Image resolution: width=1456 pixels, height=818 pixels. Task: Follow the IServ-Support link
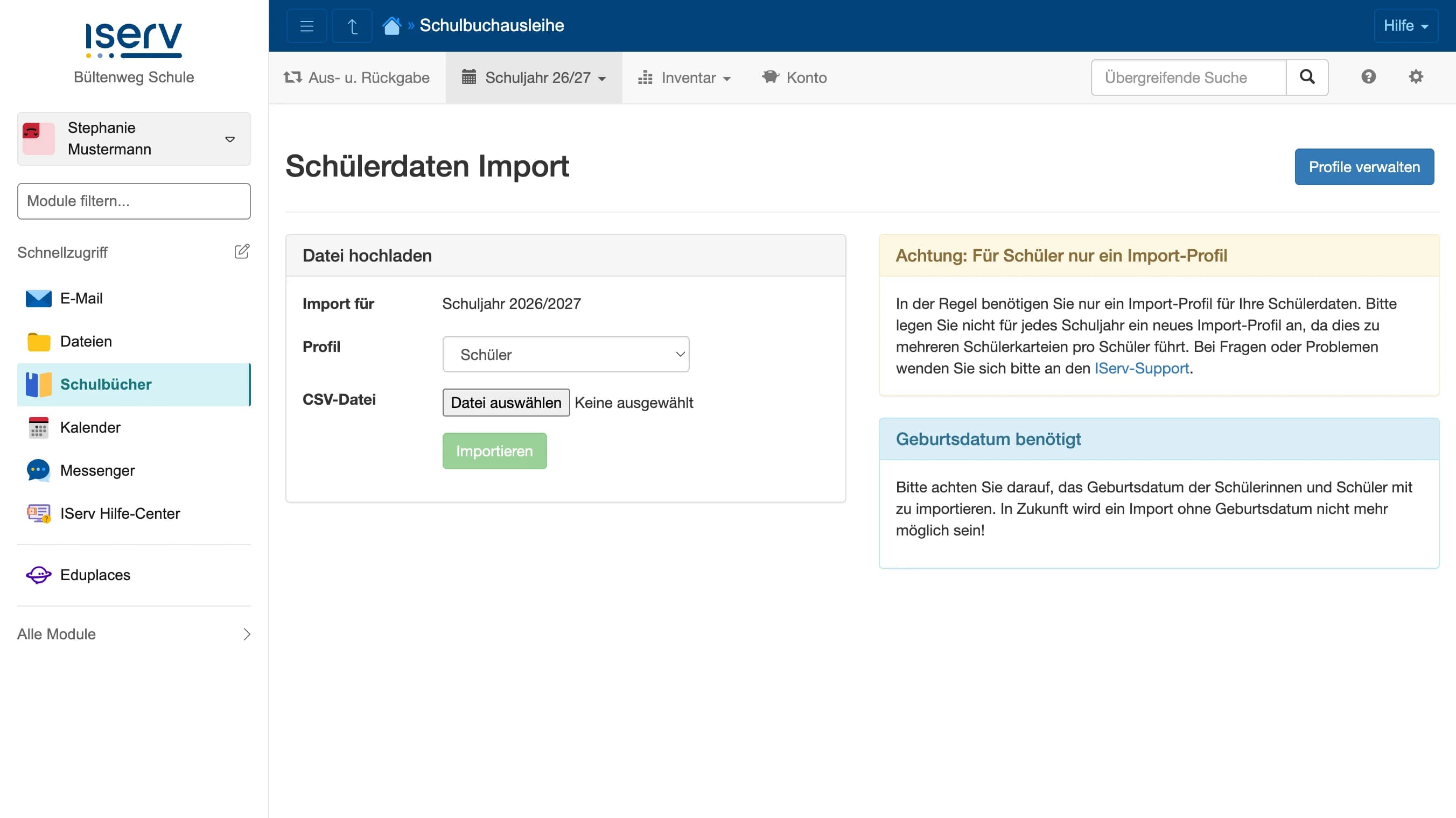pyautogui.click(x=1141, y=368)
